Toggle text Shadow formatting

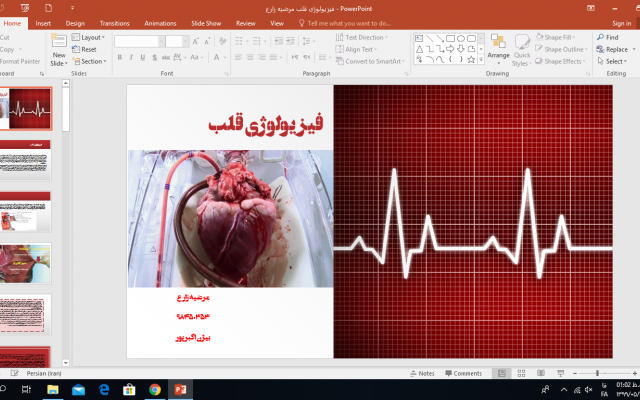pyautogui.click(x=154, y=58)
